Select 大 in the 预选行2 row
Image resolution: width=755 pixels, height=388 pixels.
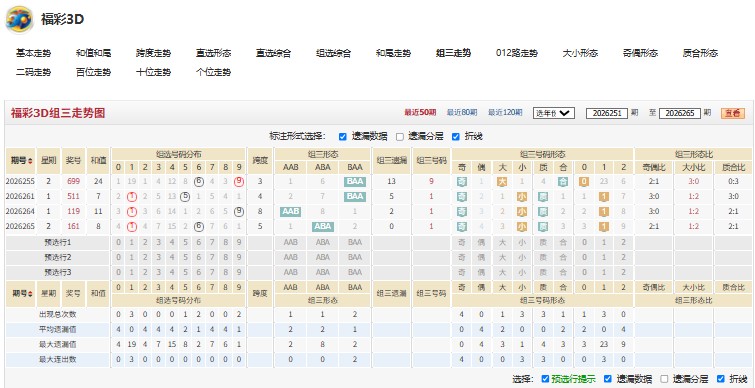pos(502,257)
